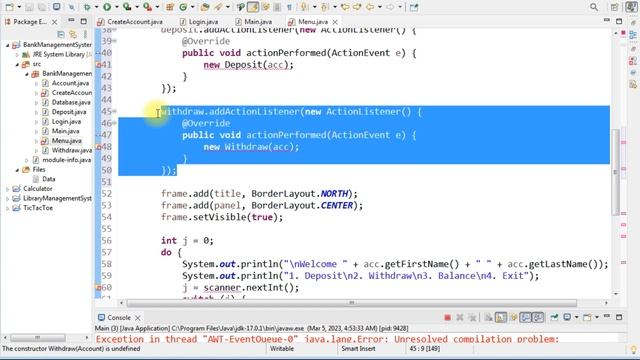Fold code at line 45 collapse marker
The height and width of the screenshot is (360, 640).
pos(115,111)
